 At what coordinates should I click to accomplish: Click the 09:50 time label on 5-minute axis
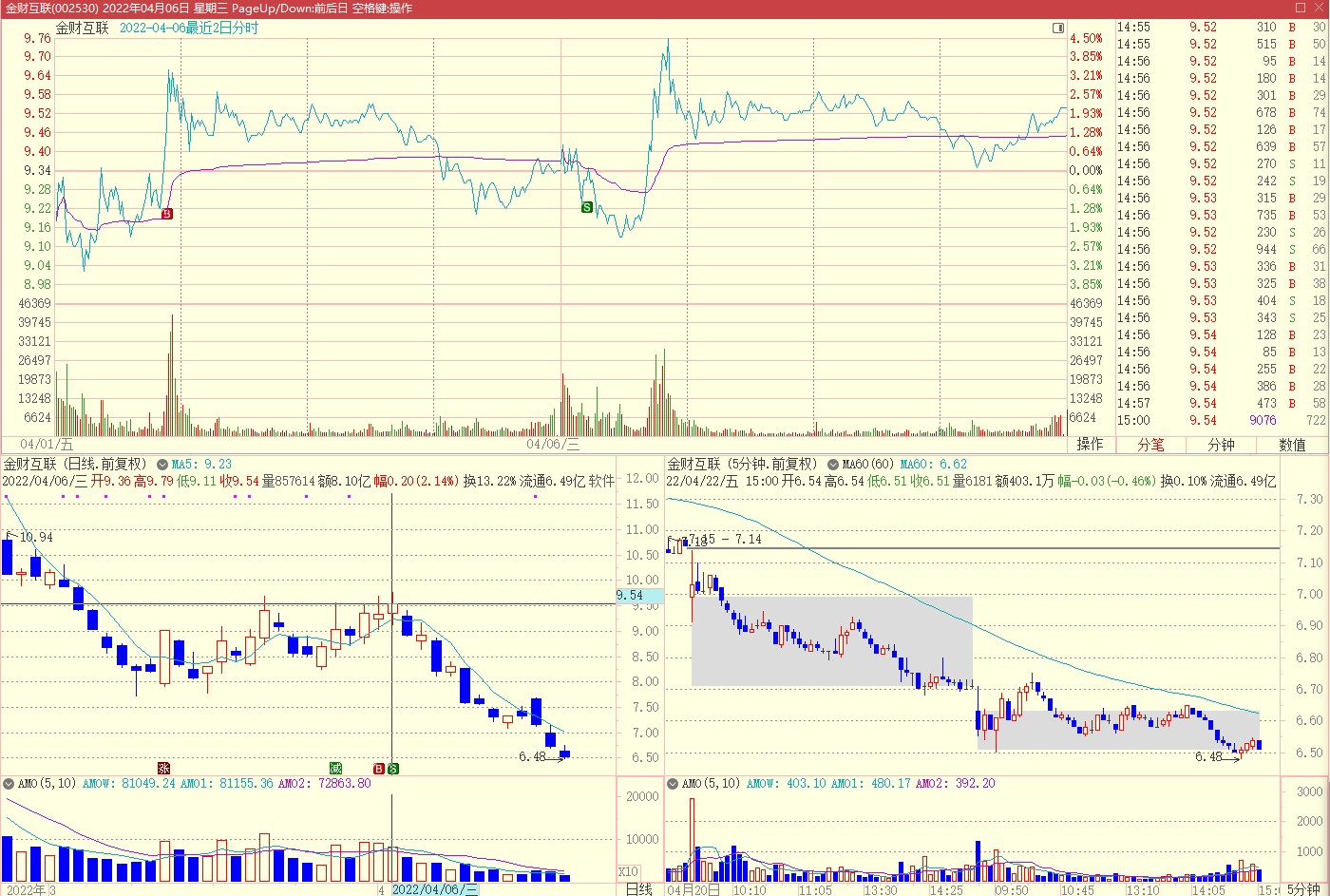[1011, 890]
